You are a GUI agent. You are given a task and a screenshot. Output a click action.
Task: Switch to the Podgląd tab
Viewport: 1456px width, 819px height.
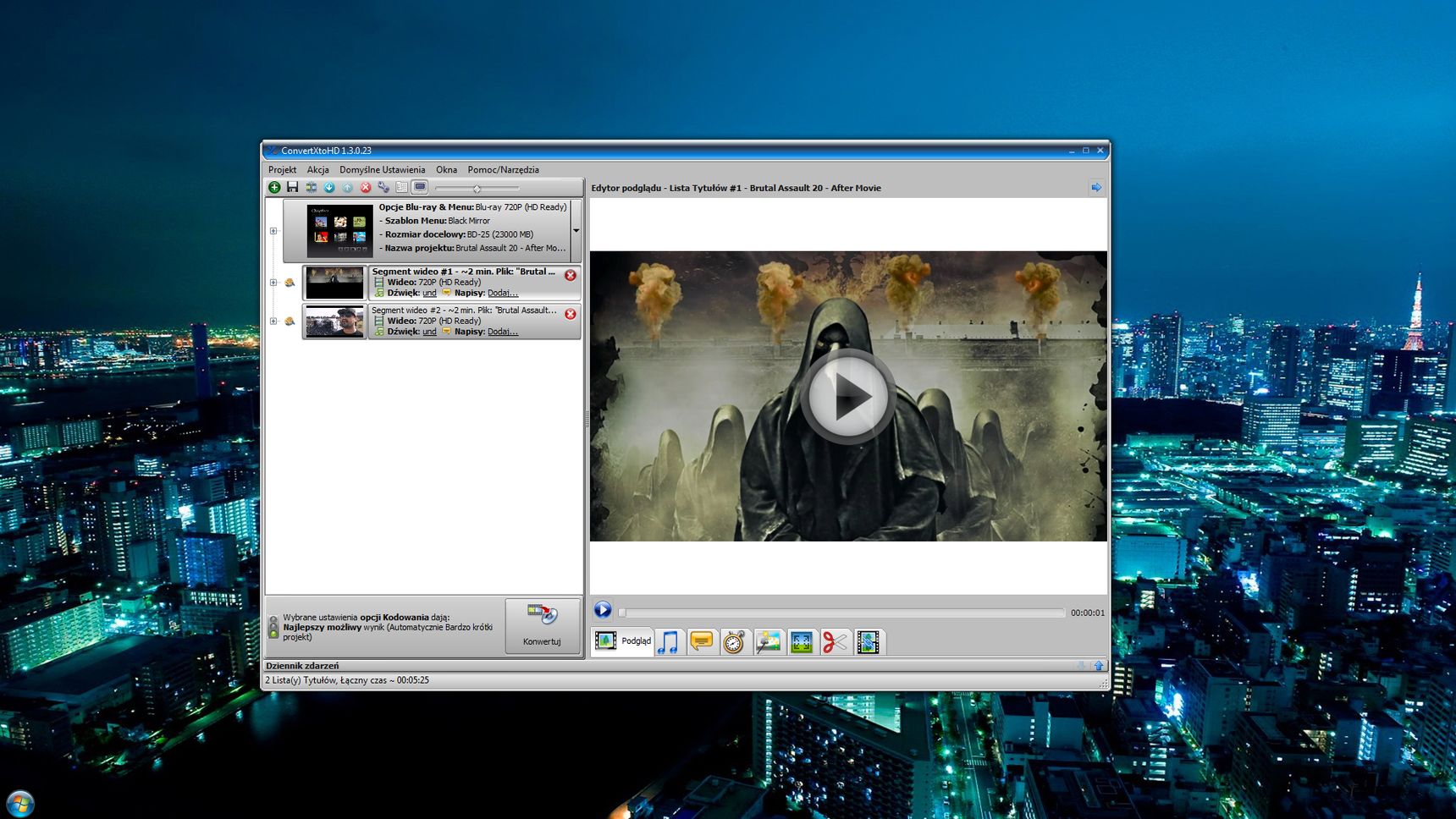624,641
